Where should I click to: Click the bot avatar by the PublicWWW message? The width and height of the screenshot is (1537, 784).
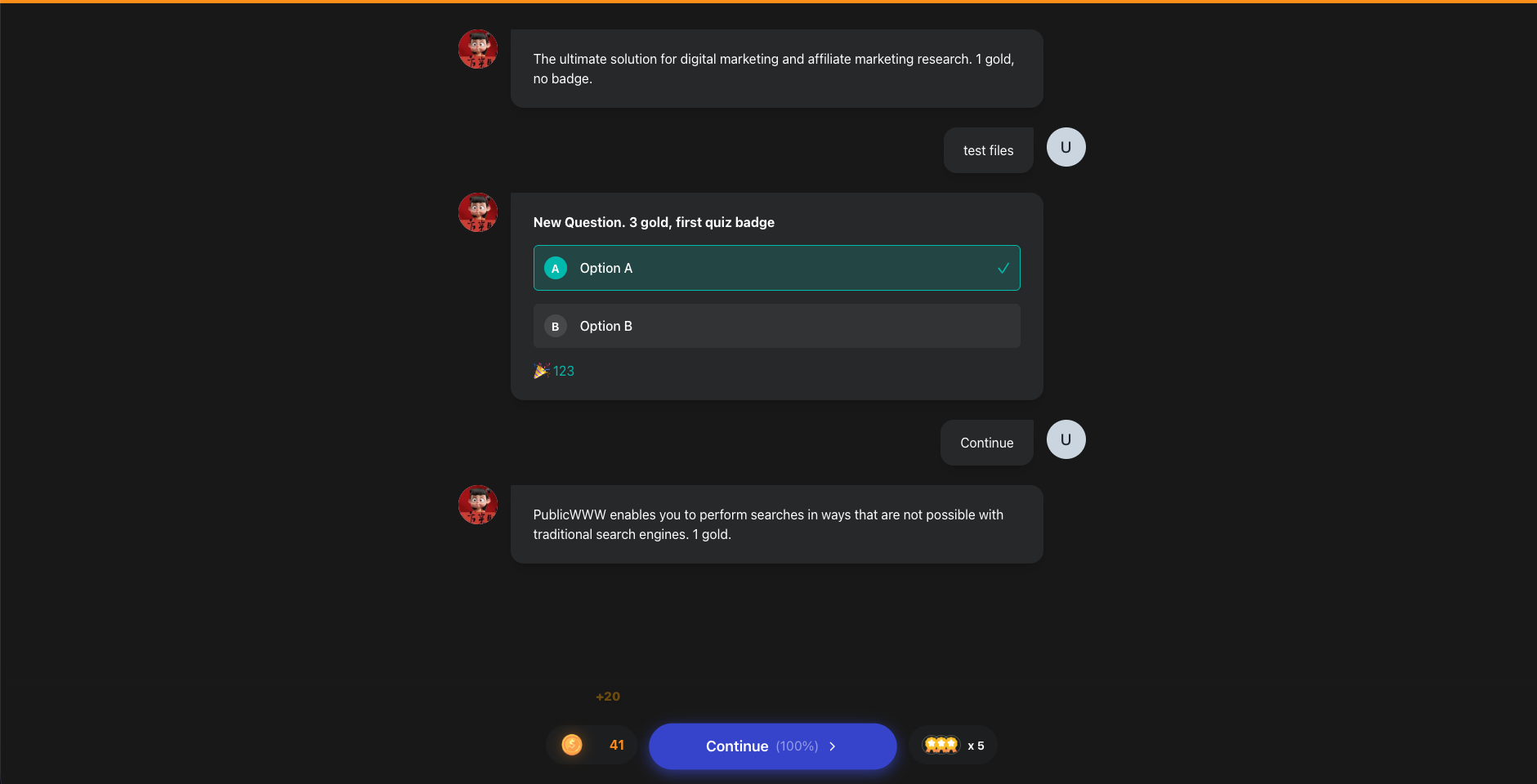pyautogui.click(x=478, y=505)
